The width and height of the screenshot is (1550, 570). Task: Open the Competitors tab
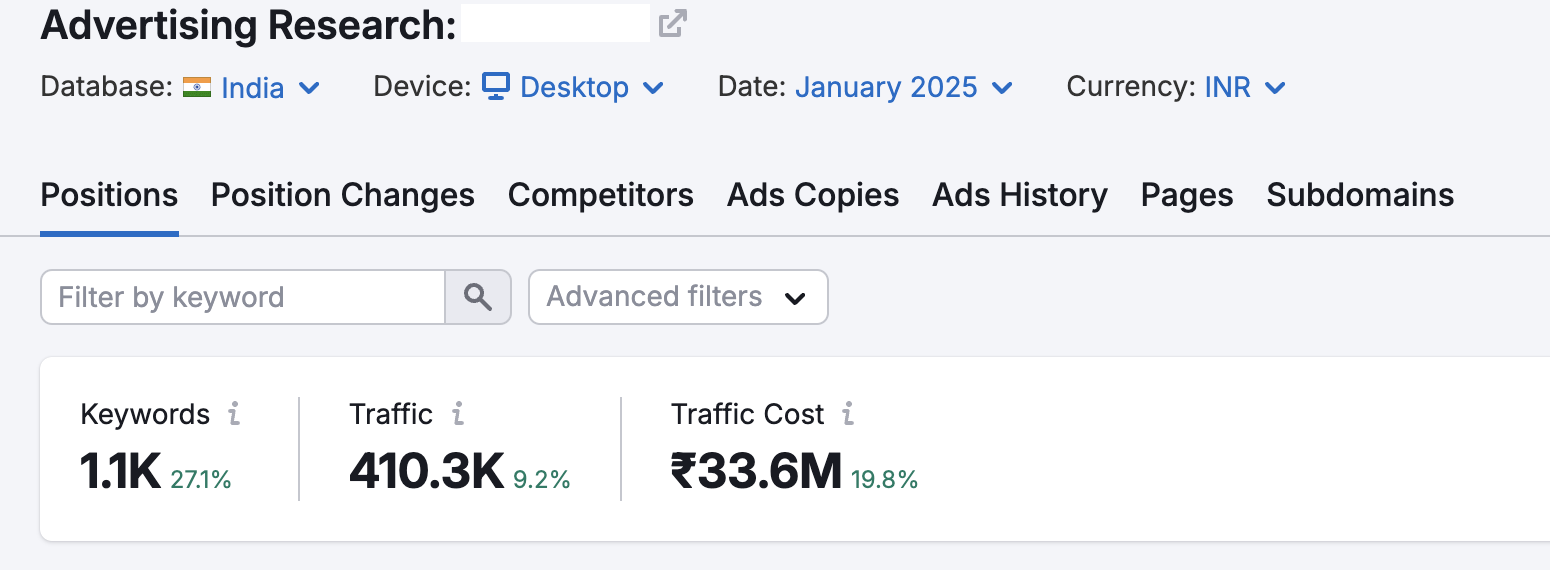tap(601, 195)
